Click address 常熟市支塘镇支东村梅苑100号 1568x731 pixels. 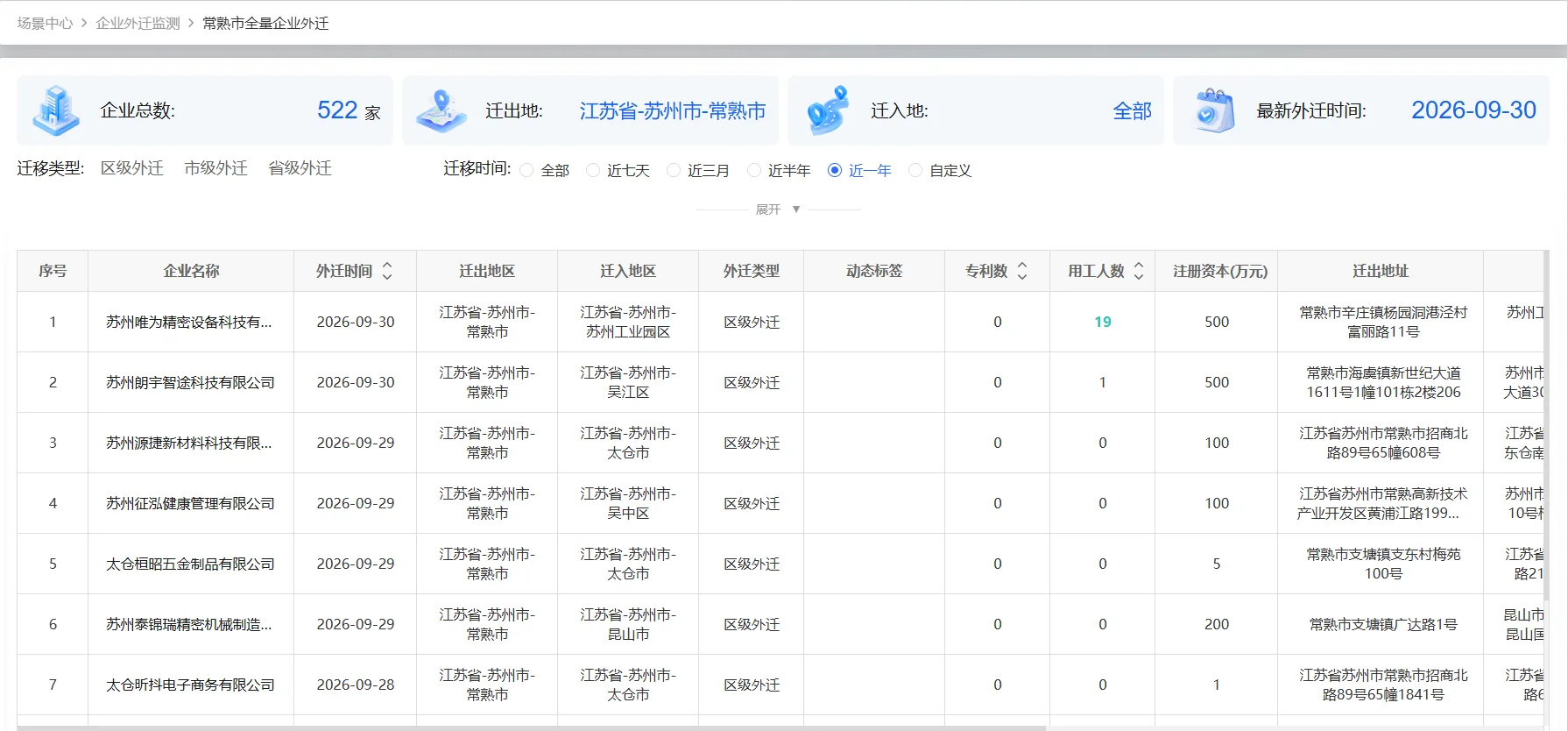pyautogui.click(x=1383, y=564)
